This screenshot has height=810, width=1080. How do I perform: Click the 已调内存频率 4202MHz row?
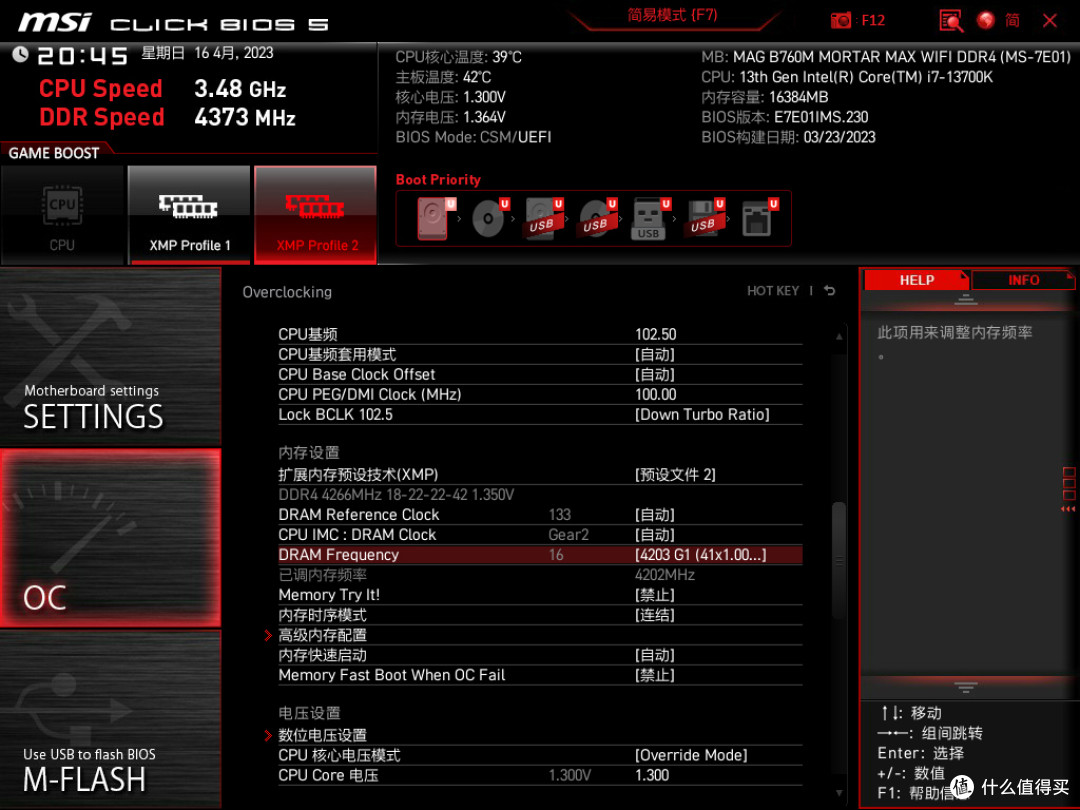(x=540, y=574)
